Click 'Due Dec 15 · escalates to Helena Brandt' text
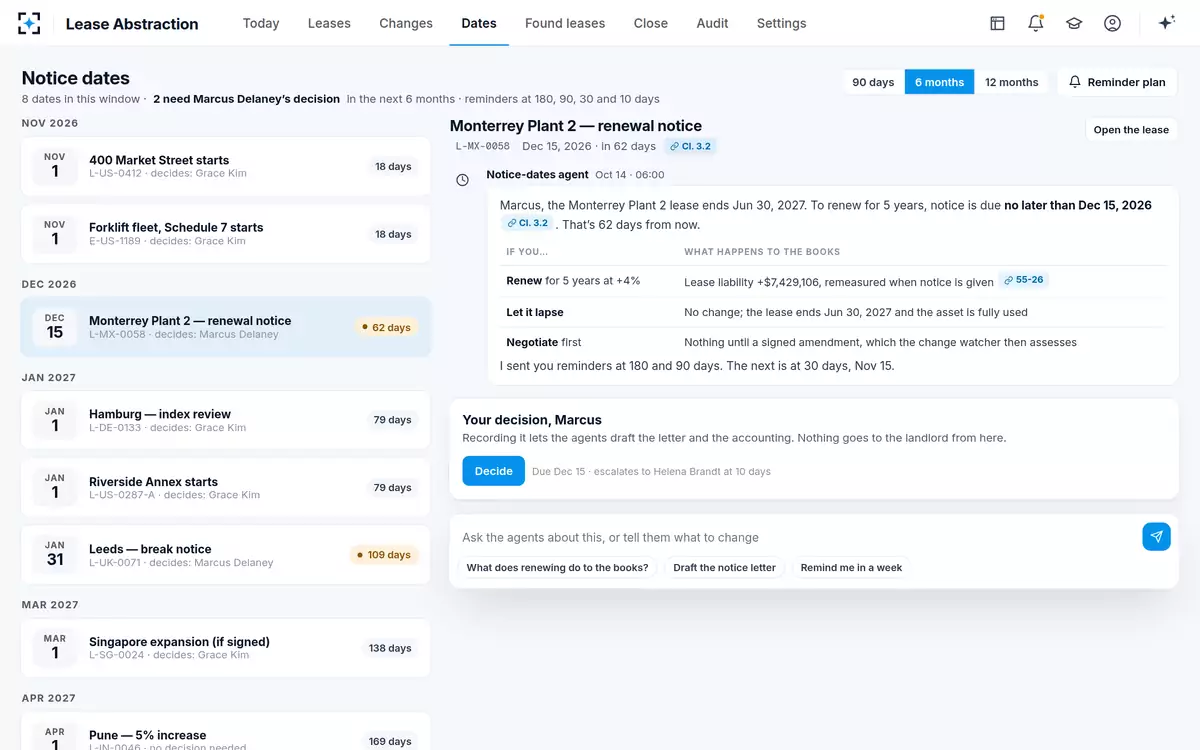Viewport: 1200px width, 750px height. coord(651,471)
